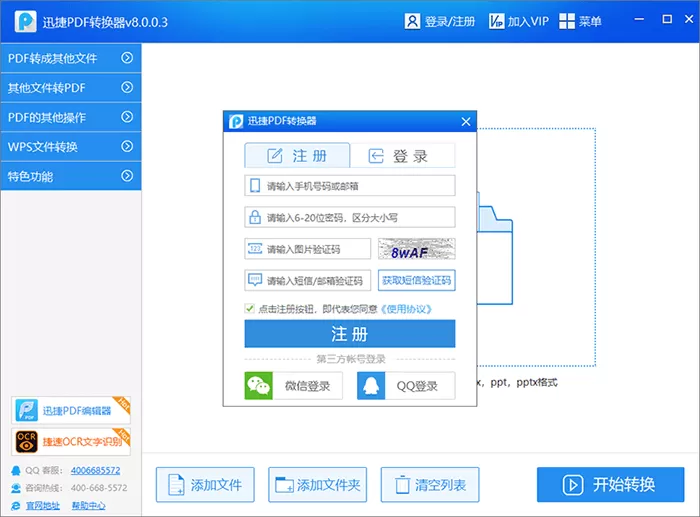Toggle the 使用协议 agreement checkbox
Viewport: 700px width, 517px height.
tap(249, 309)
